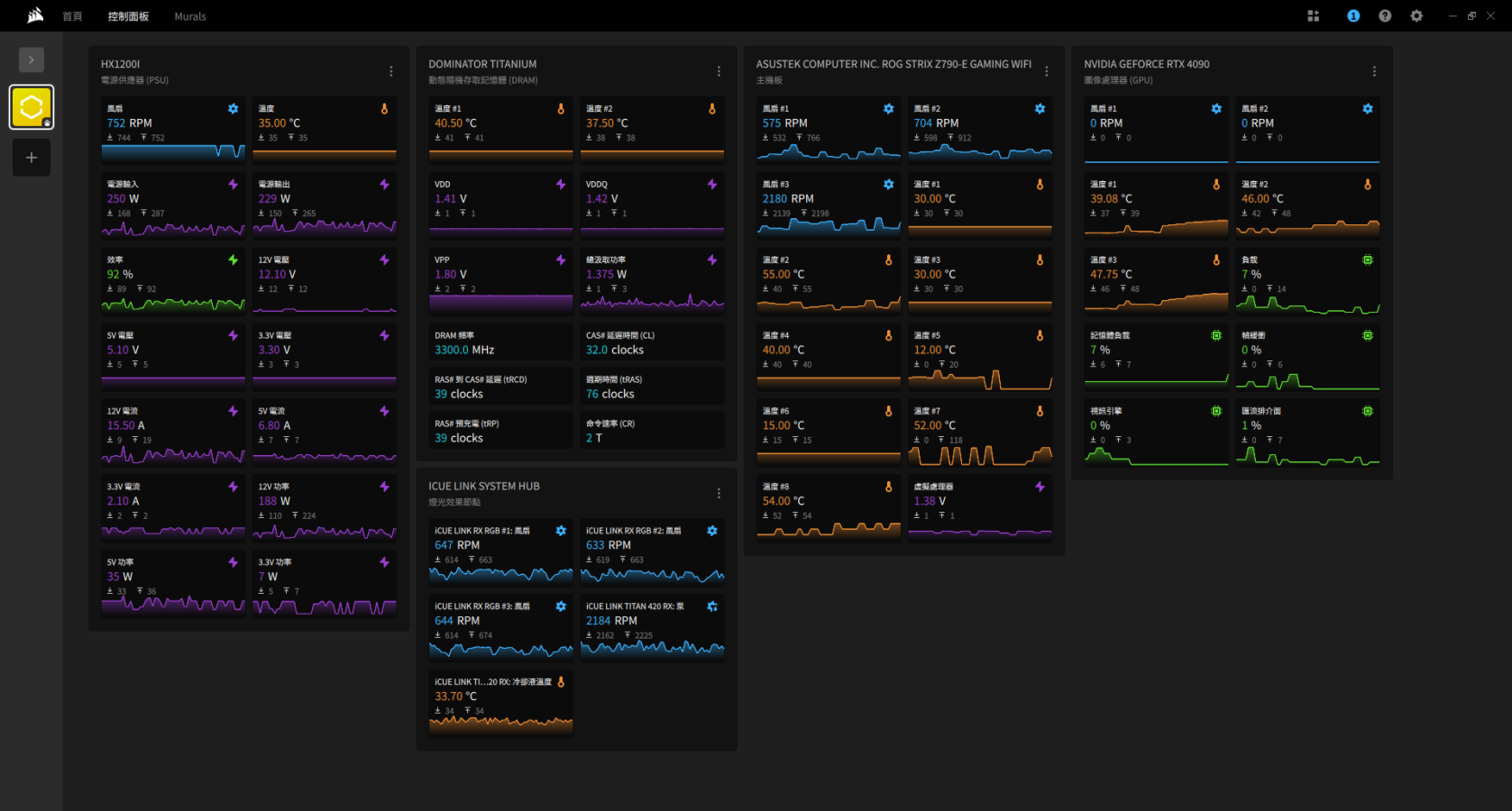Viewport: 1512px width, 811px height.
Task: Open the 首頁 home tab
Action: click(x=72, y=16)
